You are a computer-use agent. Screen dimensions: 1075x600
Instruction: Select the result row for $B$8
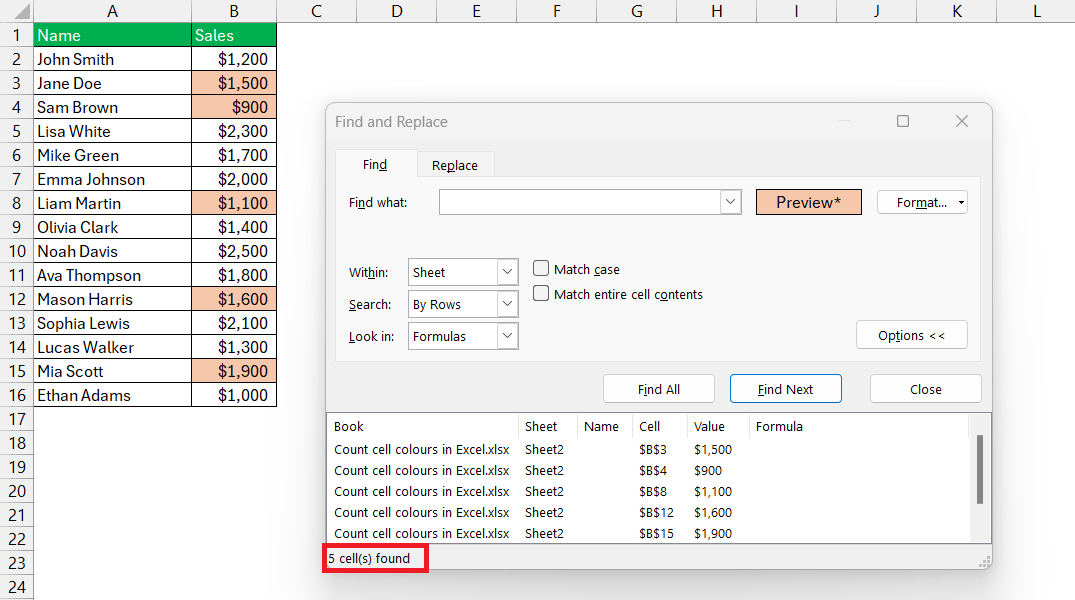point(649,492)
